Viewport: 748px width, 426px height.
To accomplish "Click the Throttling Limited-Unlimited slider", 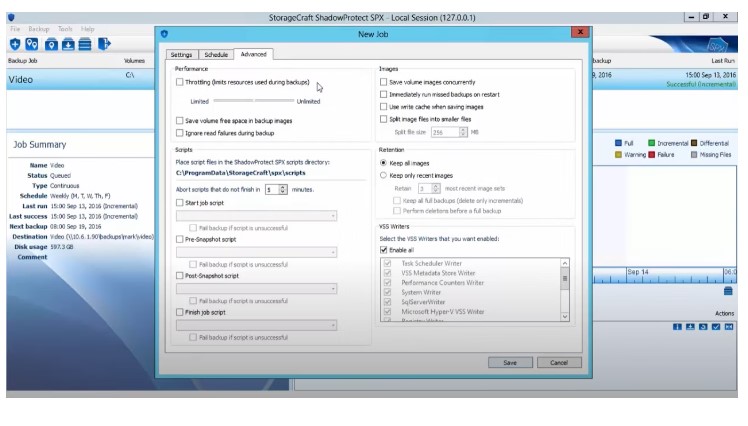I will 254,101.
